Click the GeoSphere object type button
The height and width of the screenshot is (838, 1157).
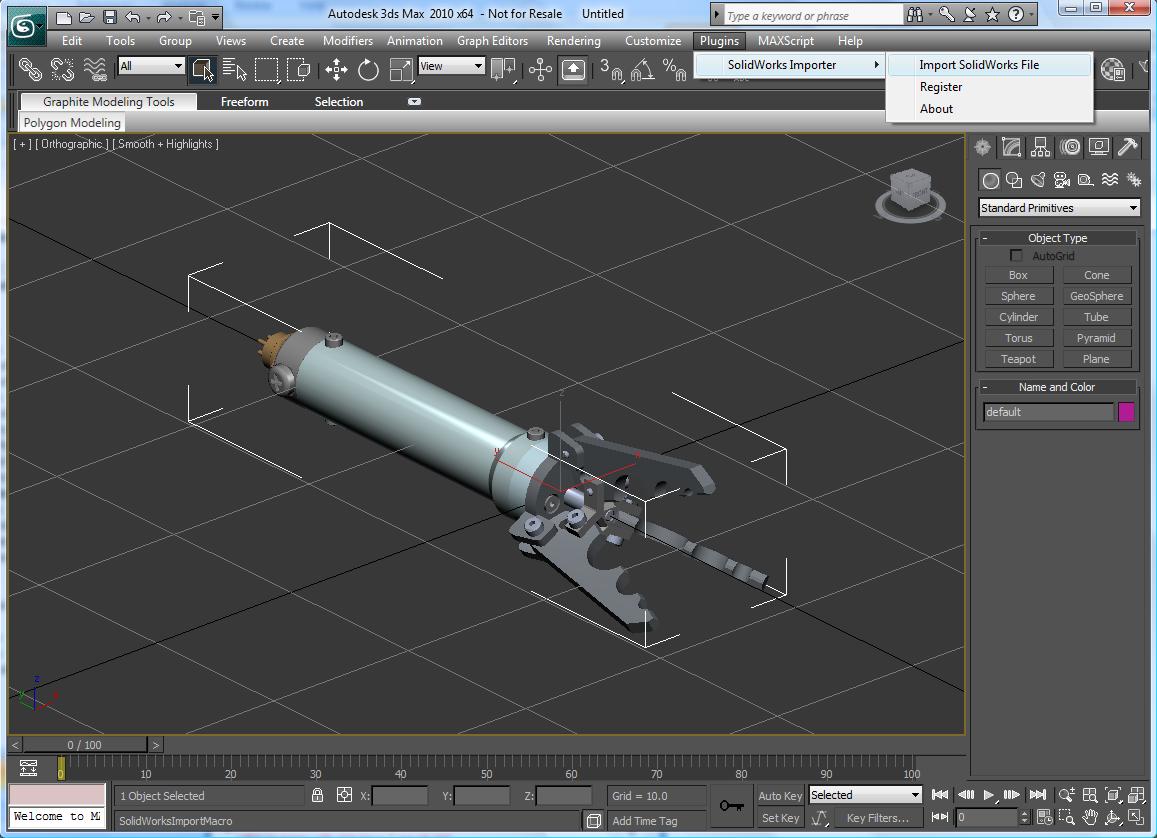(1096, 296)
